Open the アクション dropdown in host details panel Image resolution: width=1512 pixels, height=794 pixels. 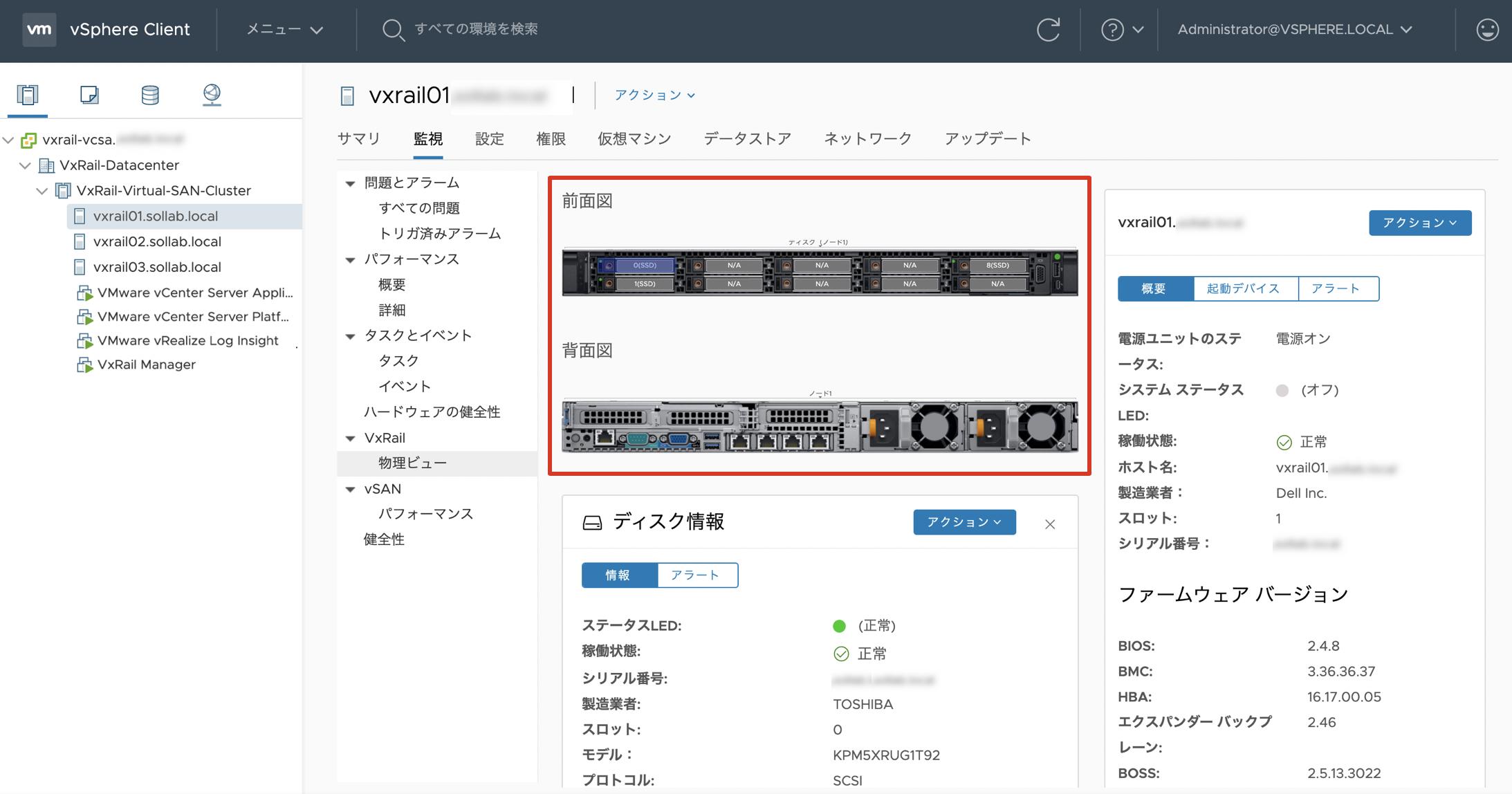coord(1420,223)
